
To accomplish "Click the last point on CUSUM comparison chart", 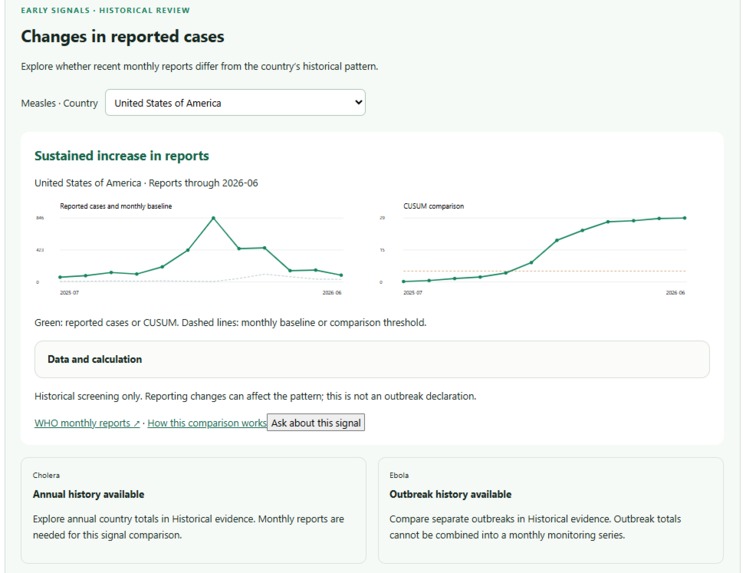I will (x=685, y=218).
